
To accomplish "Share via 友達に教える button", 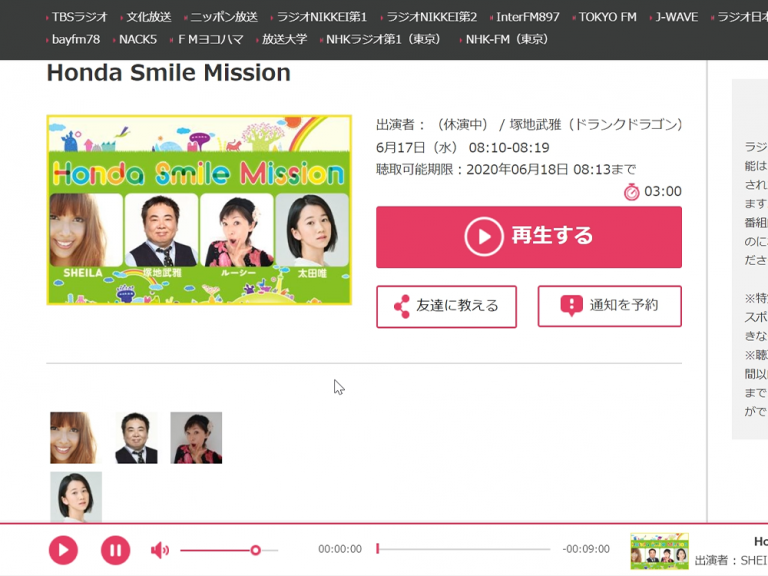I will (x=446, y=306).
